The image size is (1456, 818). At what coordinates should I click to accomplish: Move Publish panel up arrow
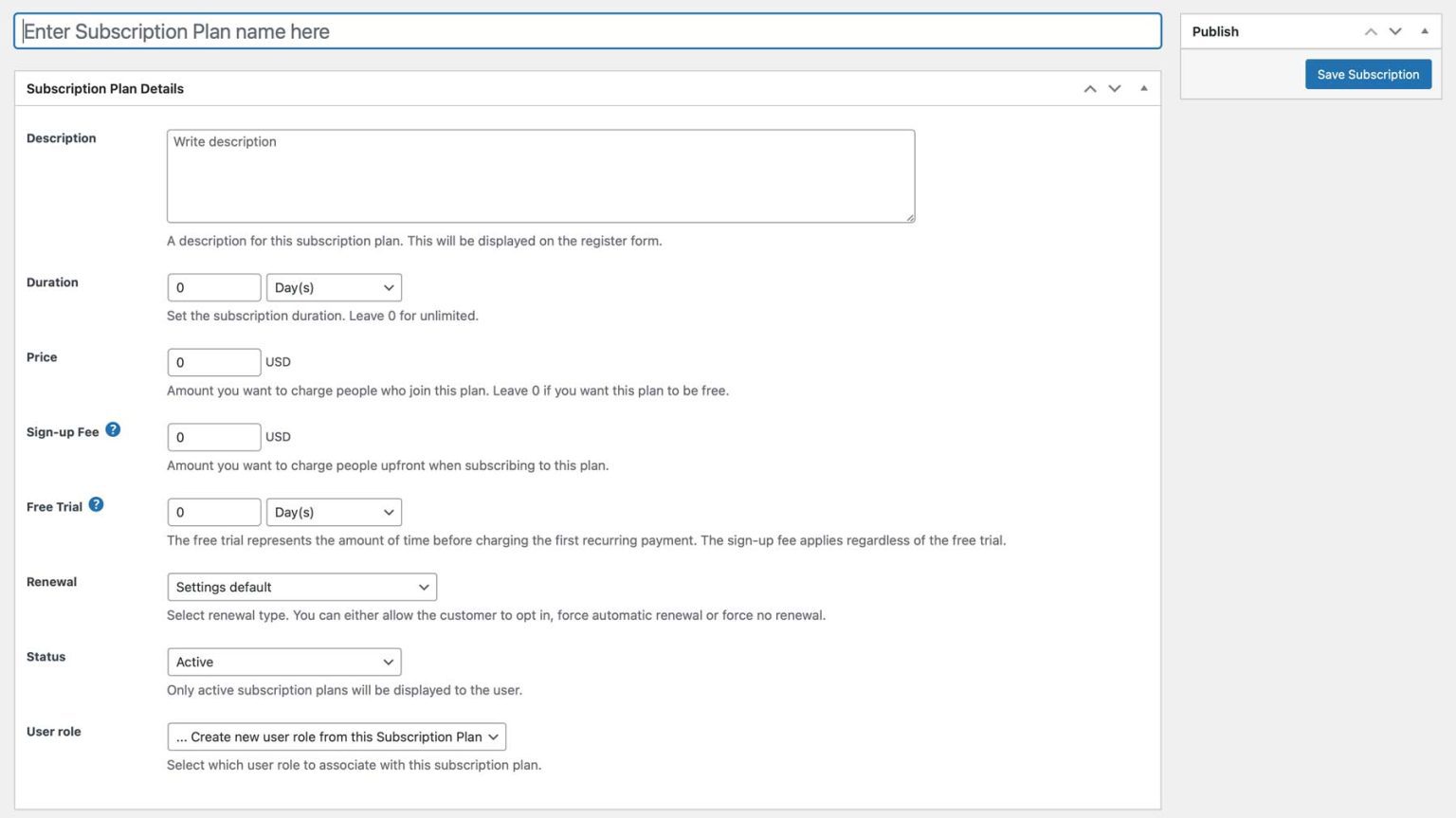coord(1371,31)
